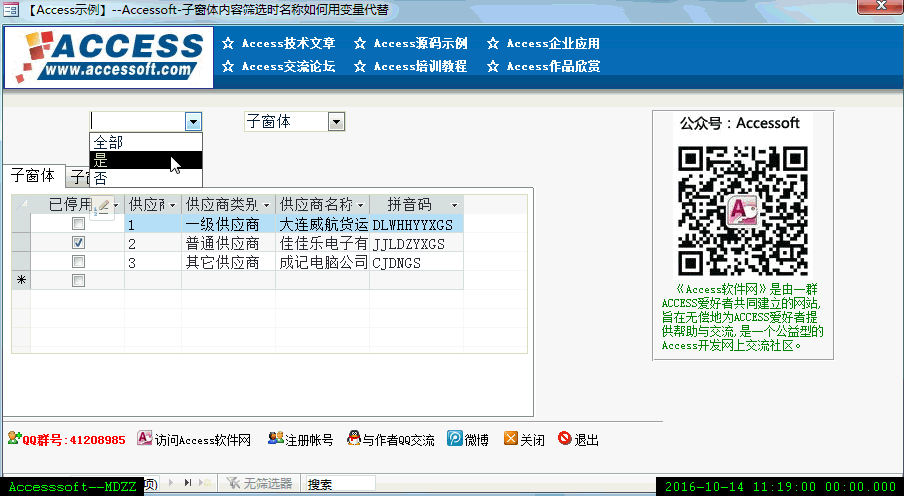Click the ACCESS accessoft.com logo
This screenshot has width=904, height=496.
(x=109, y=57)
